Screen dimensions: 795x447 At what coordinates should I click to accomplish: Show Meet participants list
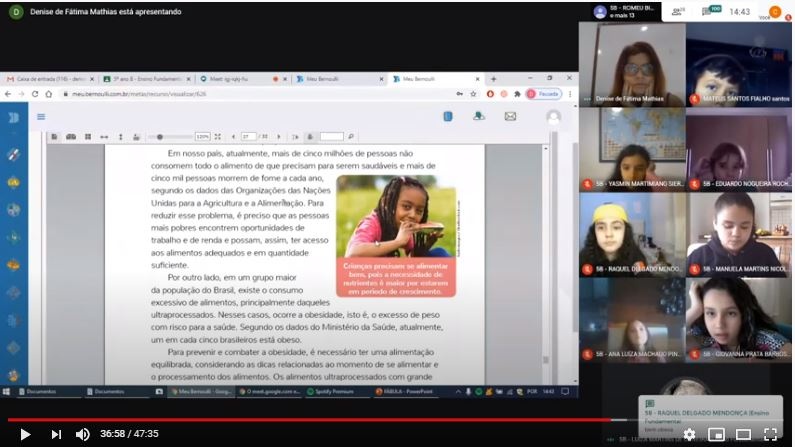[x=677, y=11]
